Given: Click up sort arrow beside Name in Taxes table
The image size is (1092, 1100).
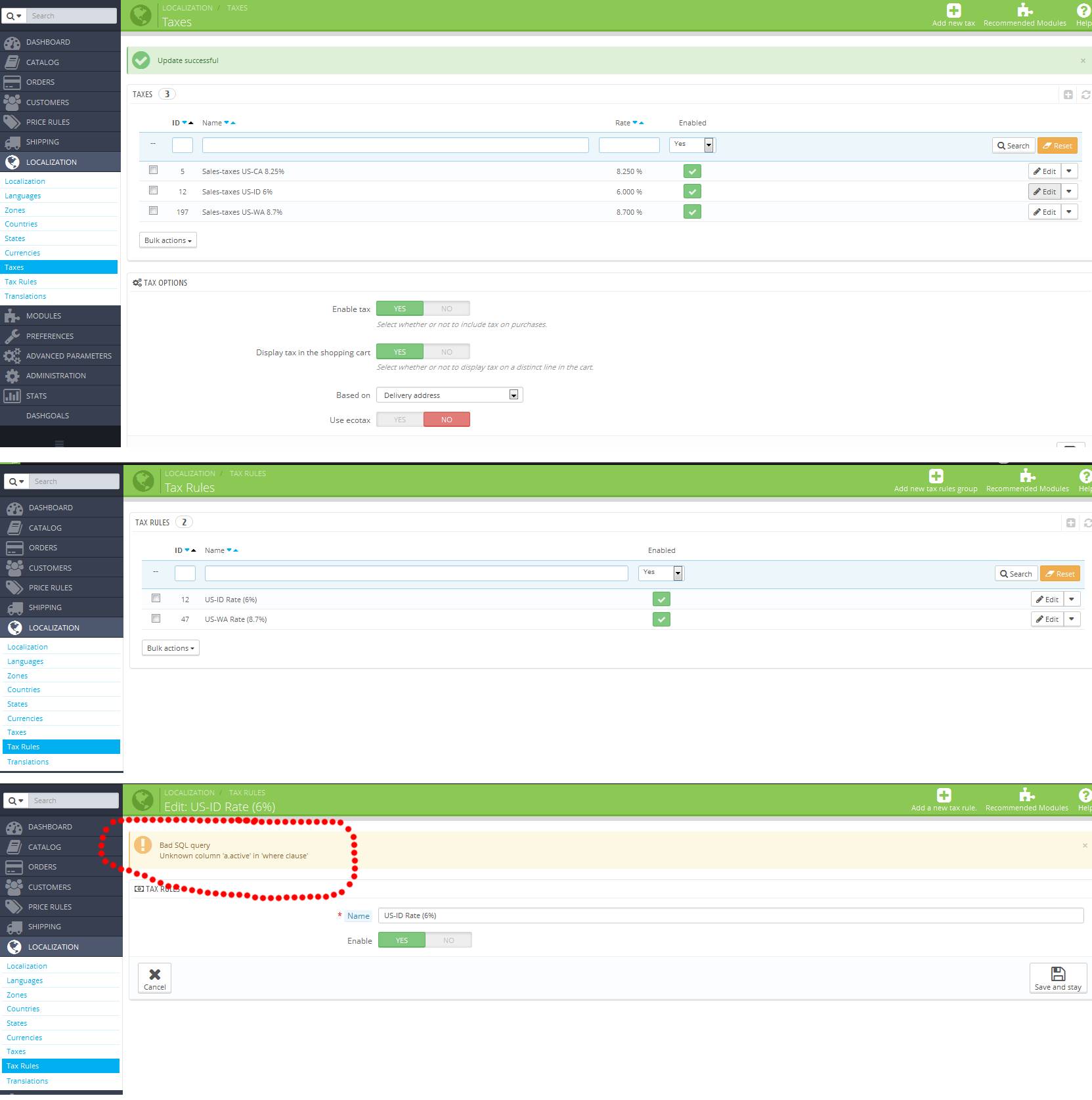Looking at the screenshot, I should [x=233, y=123].
